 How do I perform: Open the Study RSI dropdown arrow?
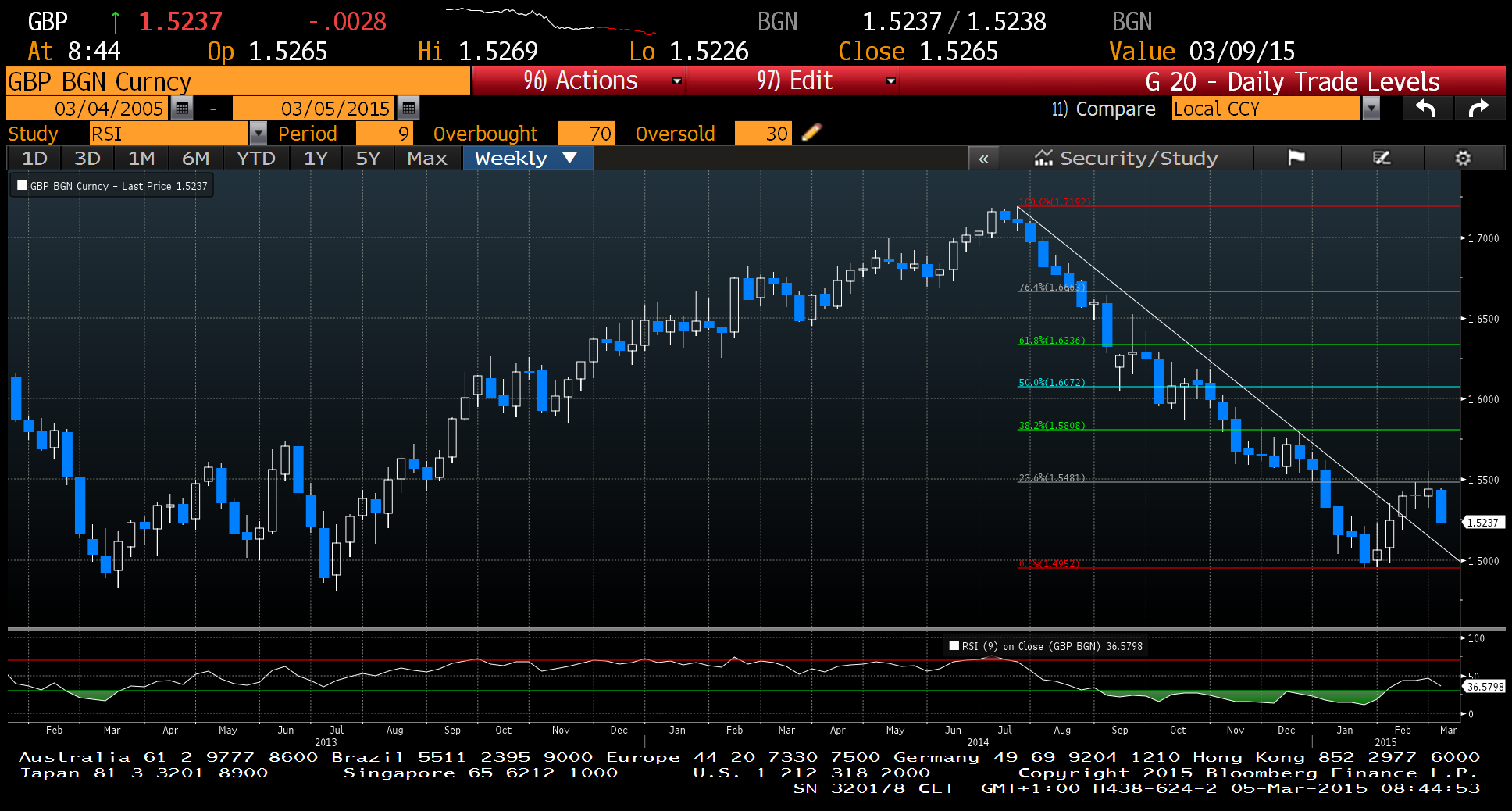258,134
